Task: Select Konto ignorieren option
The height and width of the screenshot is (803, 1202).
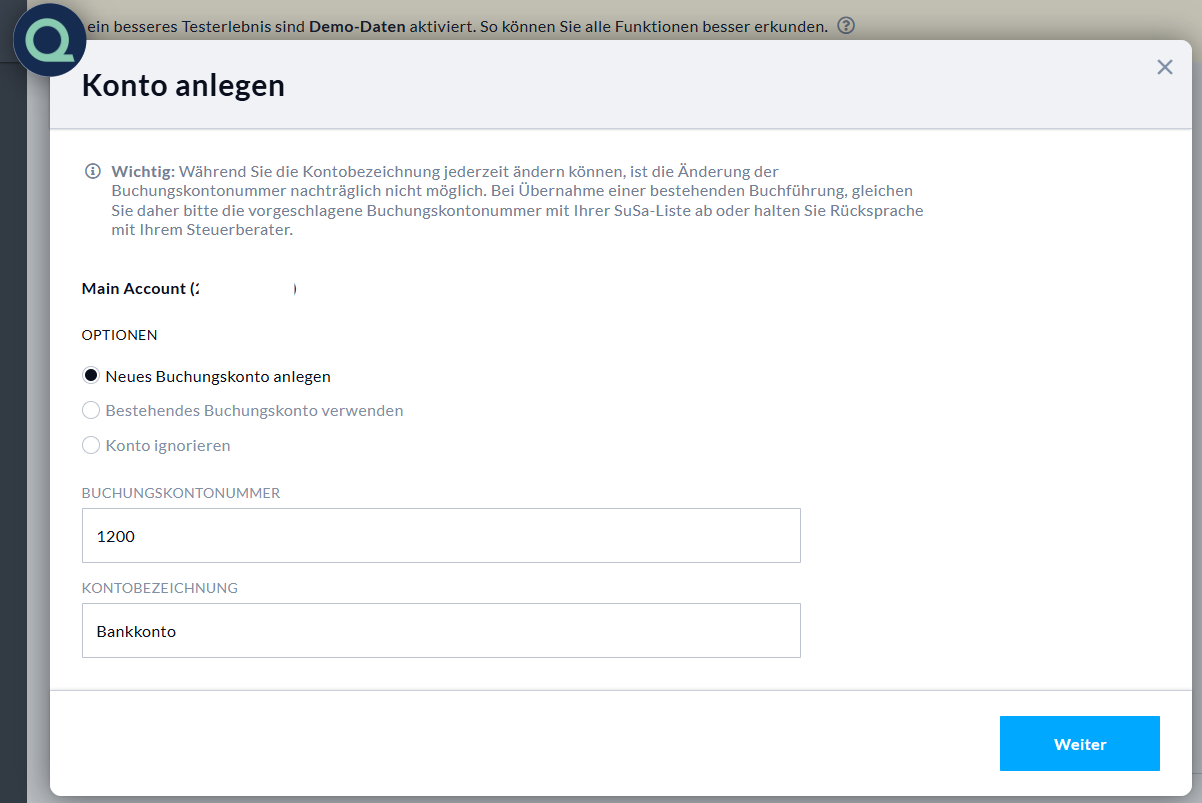Action: point(91,445)
